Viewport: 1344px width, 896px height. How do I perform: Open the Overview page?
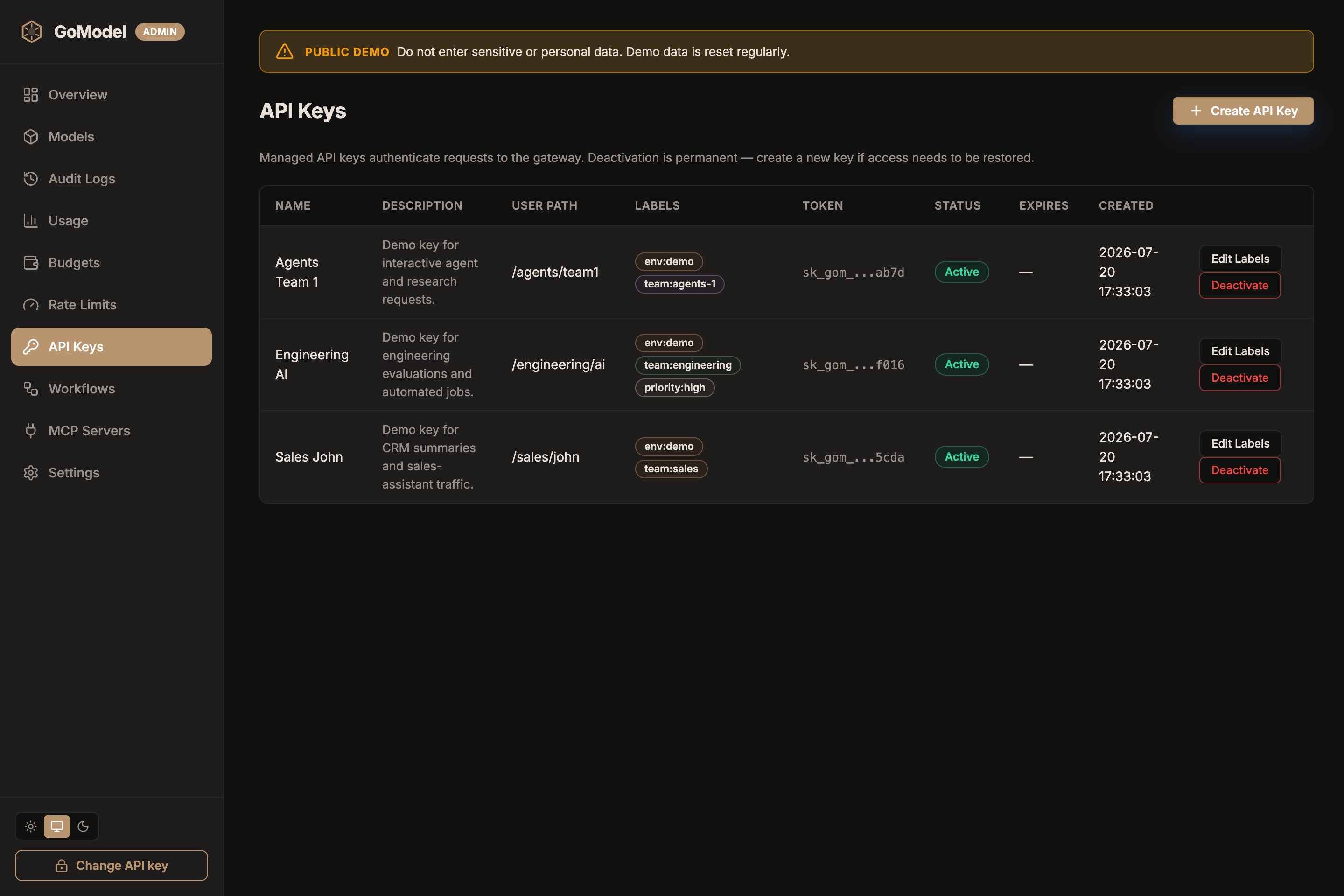click(x=112, y=94)
